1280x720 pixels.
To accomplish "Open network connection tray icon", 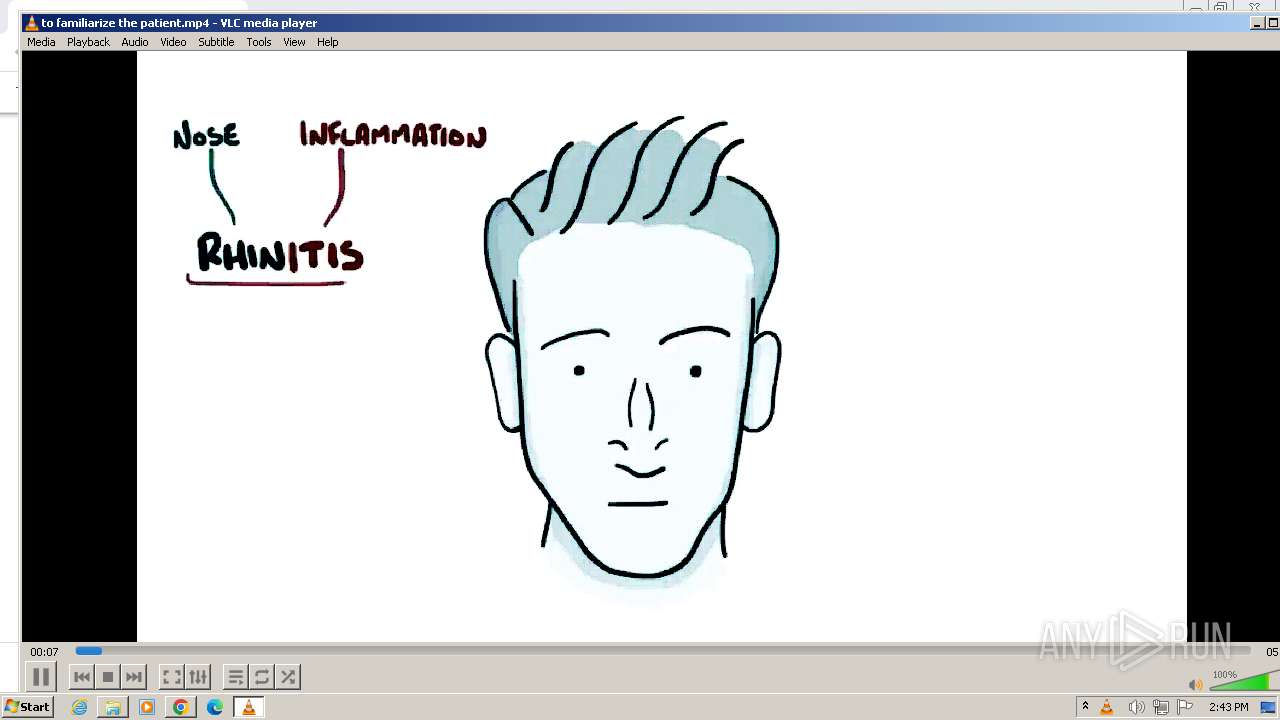I will click(x=1161, y=707).
